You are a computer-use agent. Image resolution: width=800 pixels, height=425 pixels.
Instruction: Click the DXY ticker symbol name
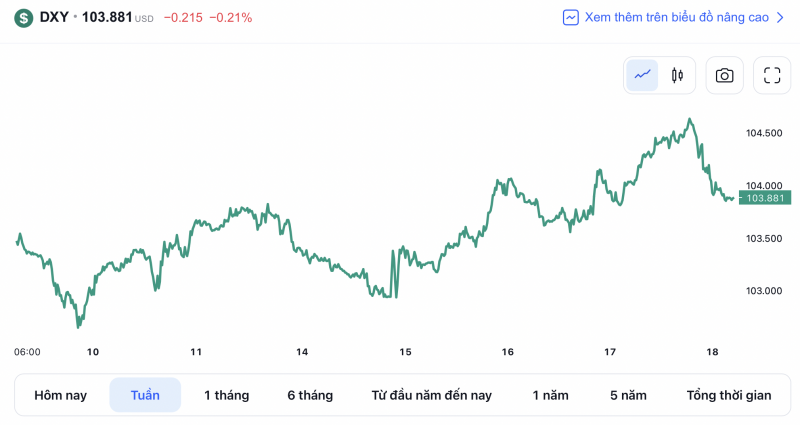point(54,17)
